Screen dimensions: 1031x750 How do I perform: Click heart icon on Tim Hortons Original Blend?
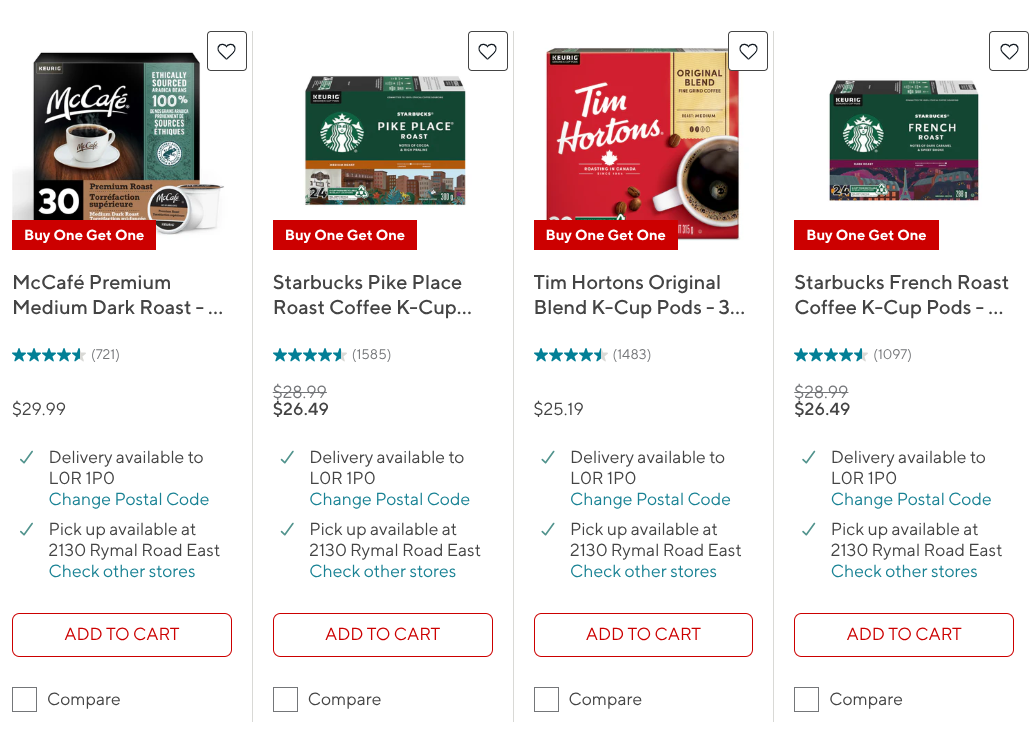(748, 51)
